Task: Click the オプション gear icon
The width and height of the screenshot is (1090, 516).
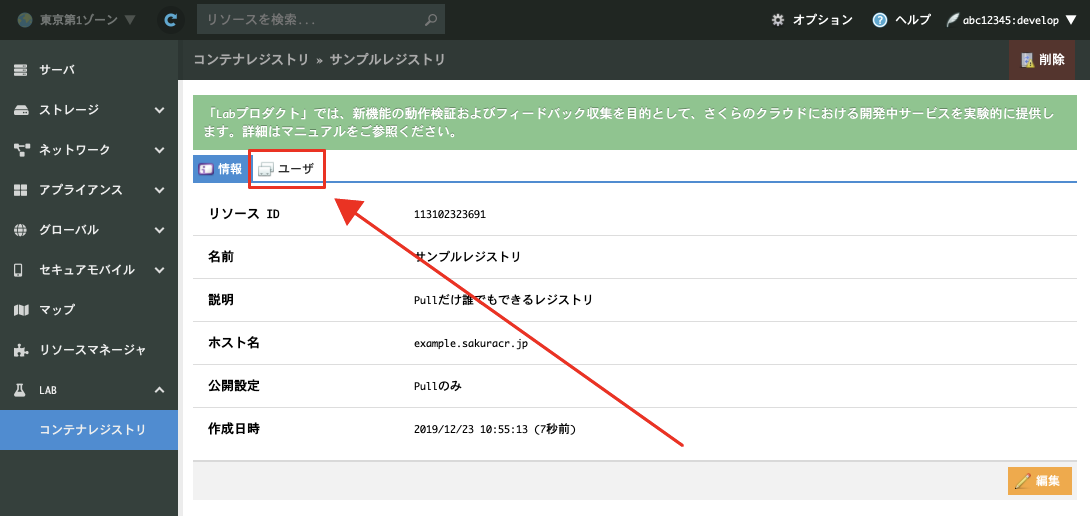Action: [778, 20]
